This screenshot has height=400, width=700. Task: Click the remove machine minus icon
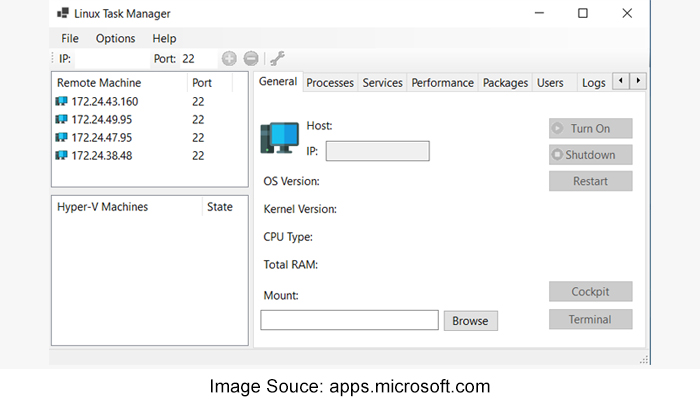pos(250,59)
